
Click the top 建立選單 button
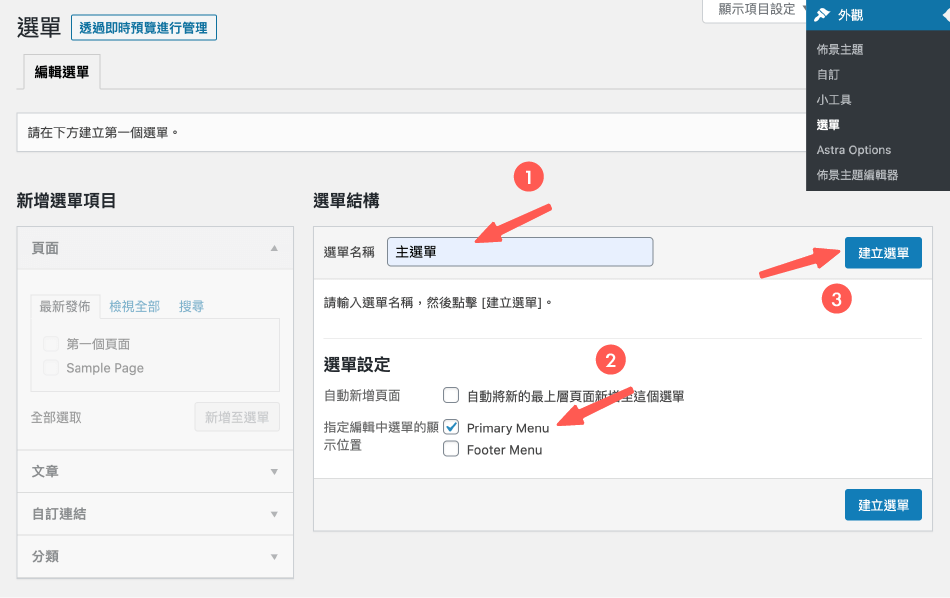[883, 253]
